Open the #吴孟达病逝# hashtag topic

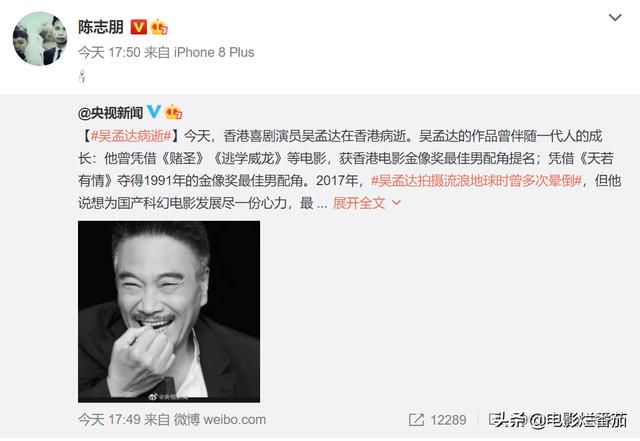[x=131, y=136]
